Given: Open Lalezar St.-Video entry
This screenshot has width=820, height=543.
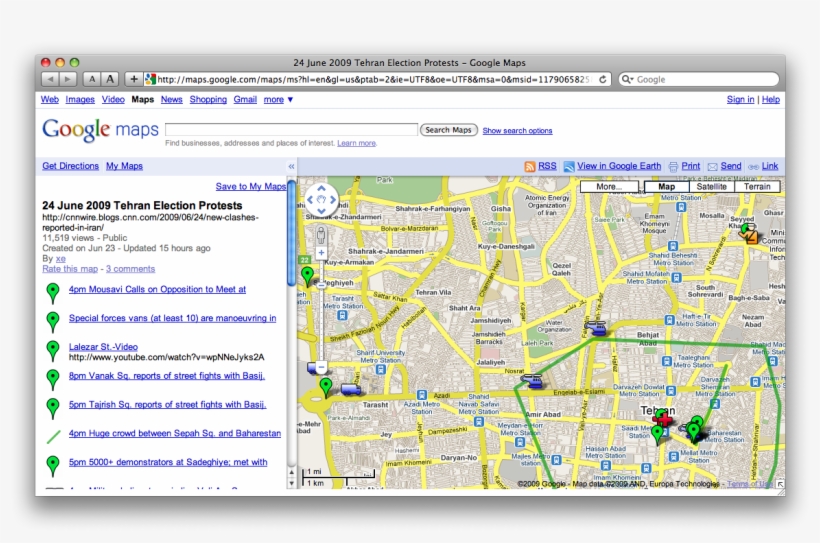Looking at the screenshot, I should [x=103, y=347].
